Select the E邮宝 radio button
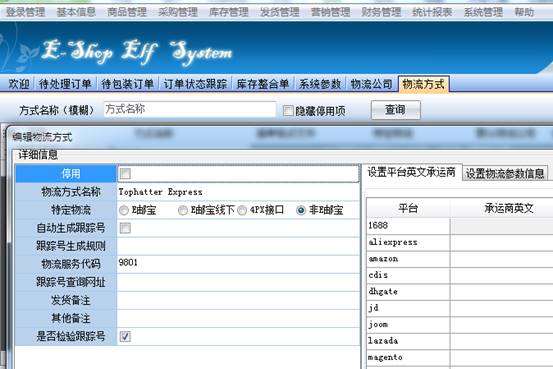Screen dimensions: 553x369 click(x=124, y=211)
